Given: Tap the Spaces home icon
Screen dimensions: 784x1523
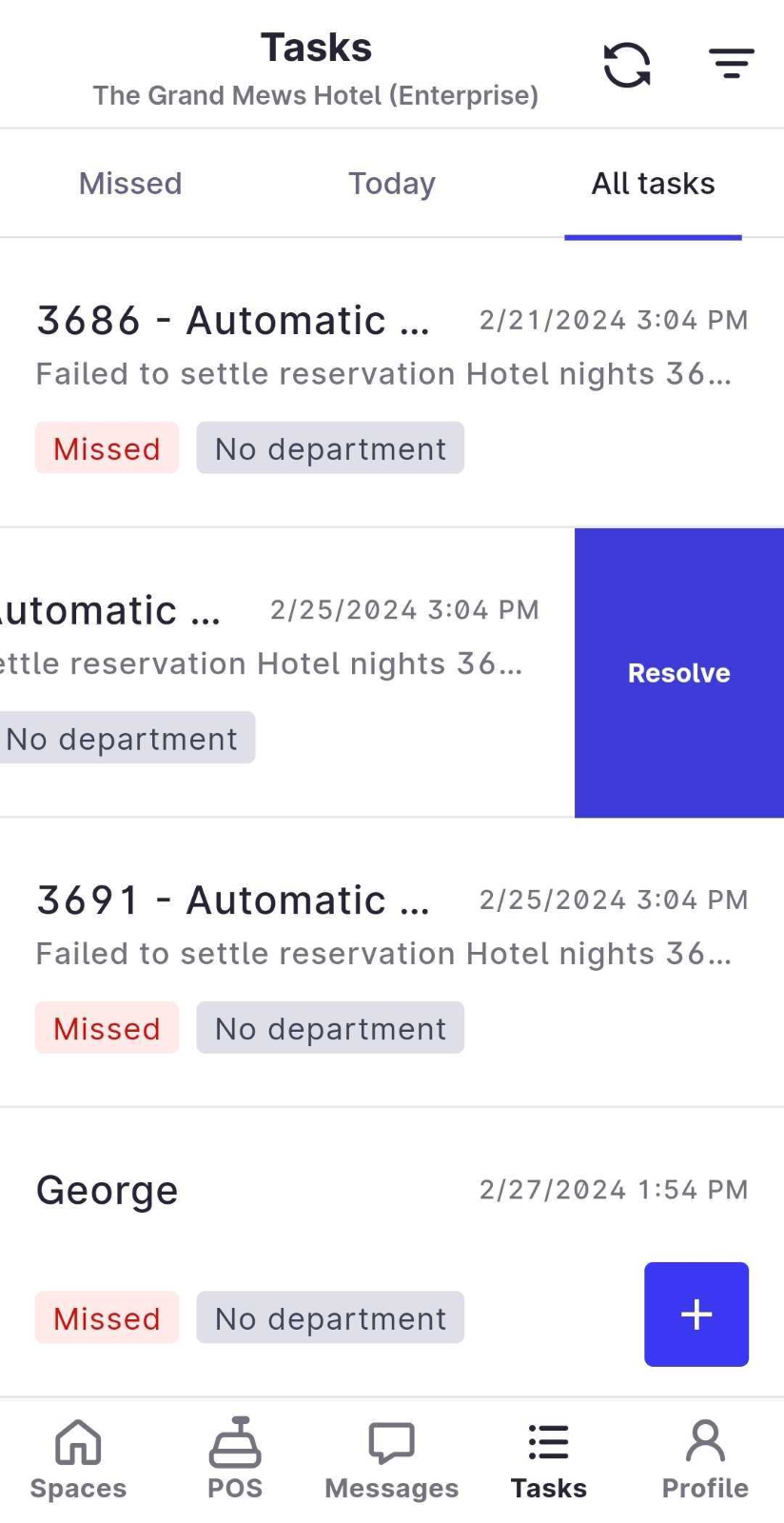Looking at the screenshot, I should click(x=78, y=1443).
